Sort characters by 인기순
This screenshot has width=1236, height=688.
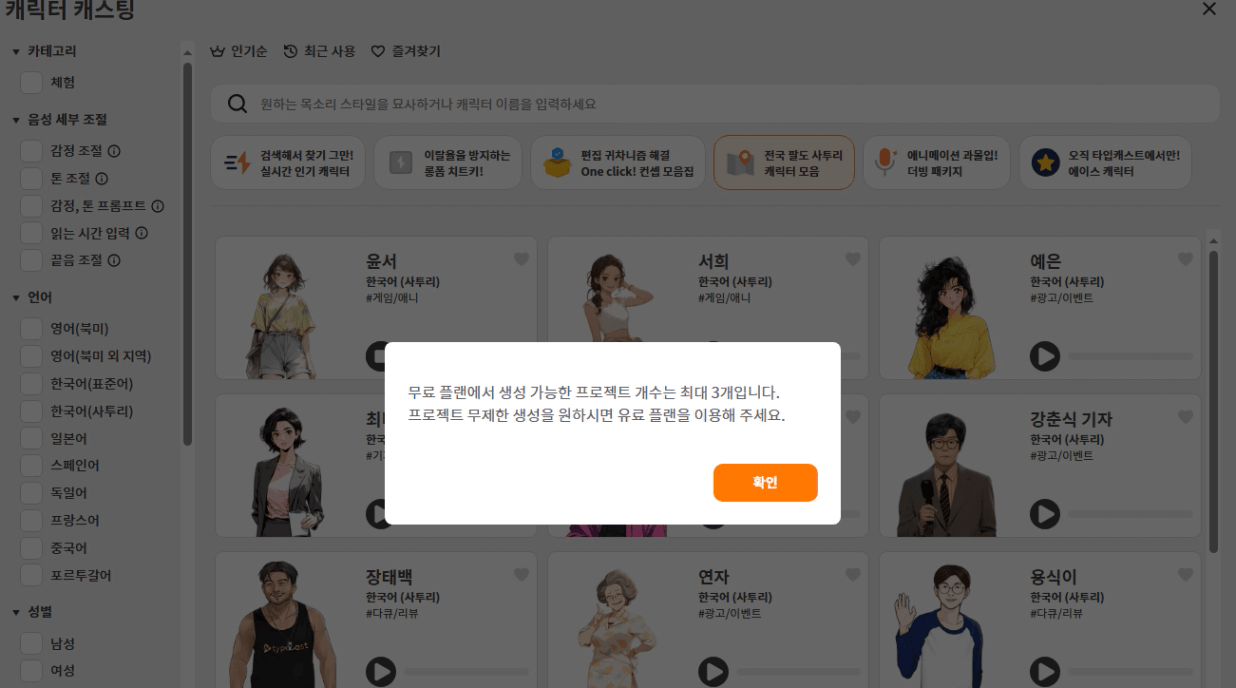tap(238, 51)
